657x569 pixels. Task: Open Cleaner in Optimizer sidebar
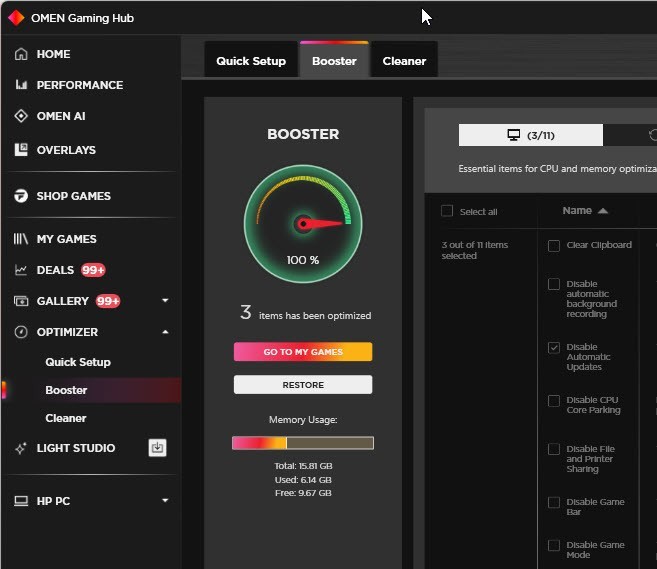[x=66, y=418]
